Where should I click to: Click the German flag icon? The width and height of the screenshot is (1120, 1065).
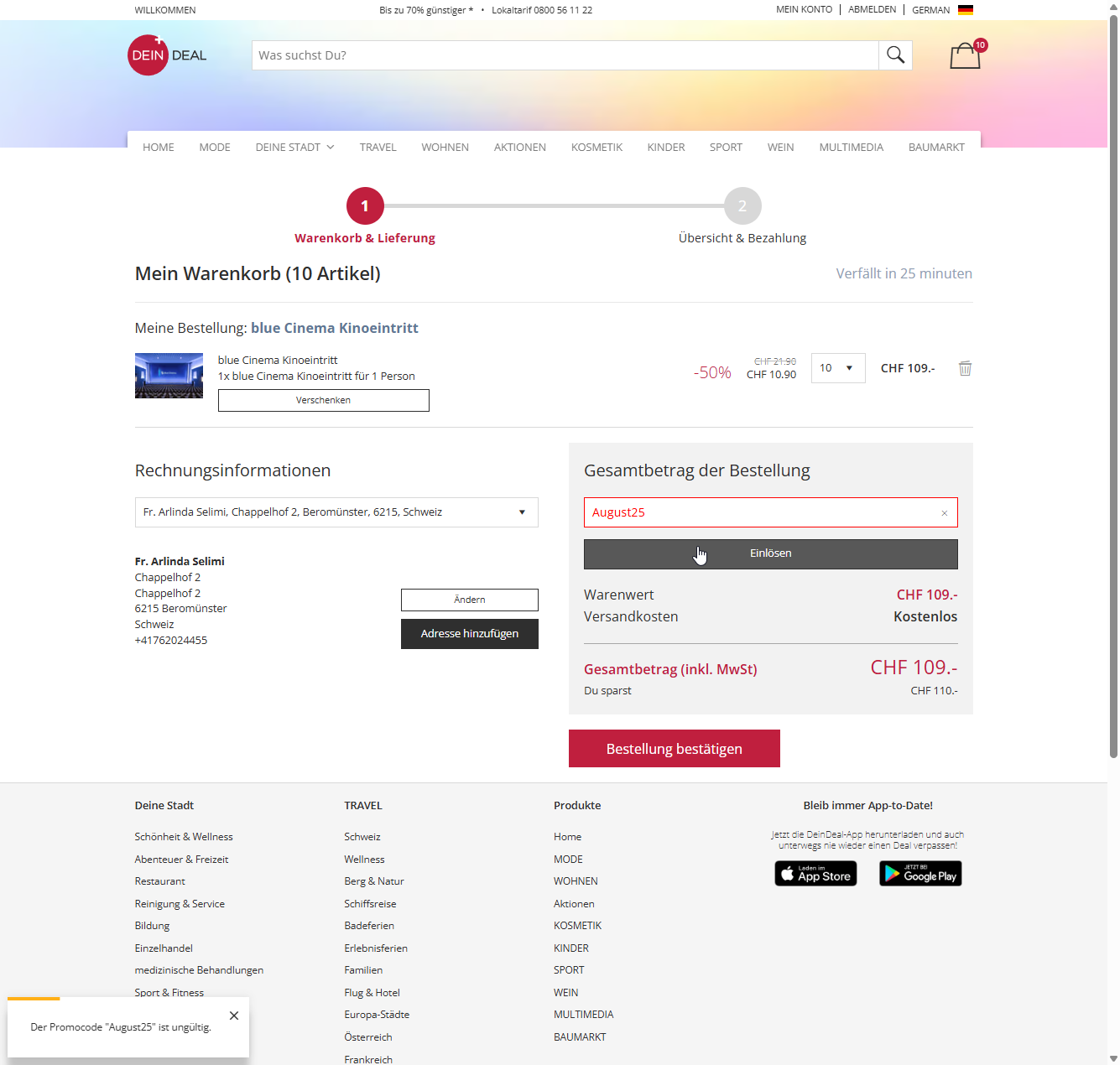coord(966,10)
